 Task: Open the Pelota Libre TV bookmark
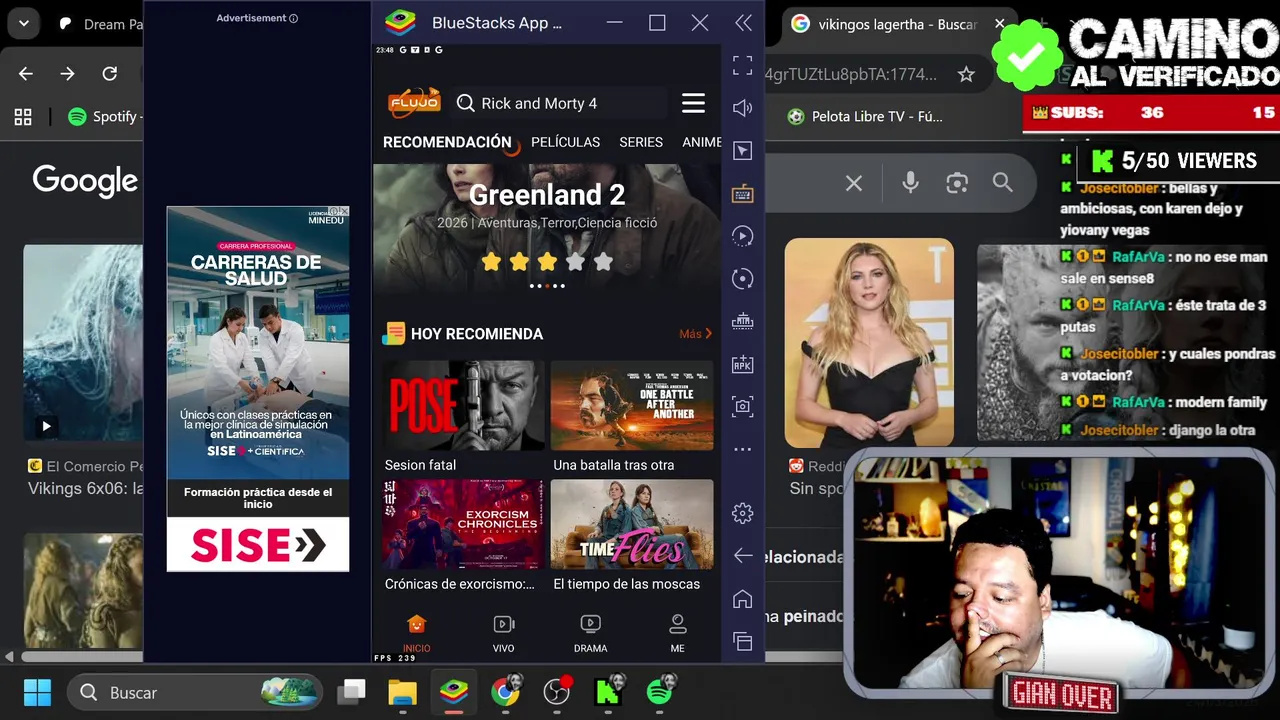[x=866, y=117]
